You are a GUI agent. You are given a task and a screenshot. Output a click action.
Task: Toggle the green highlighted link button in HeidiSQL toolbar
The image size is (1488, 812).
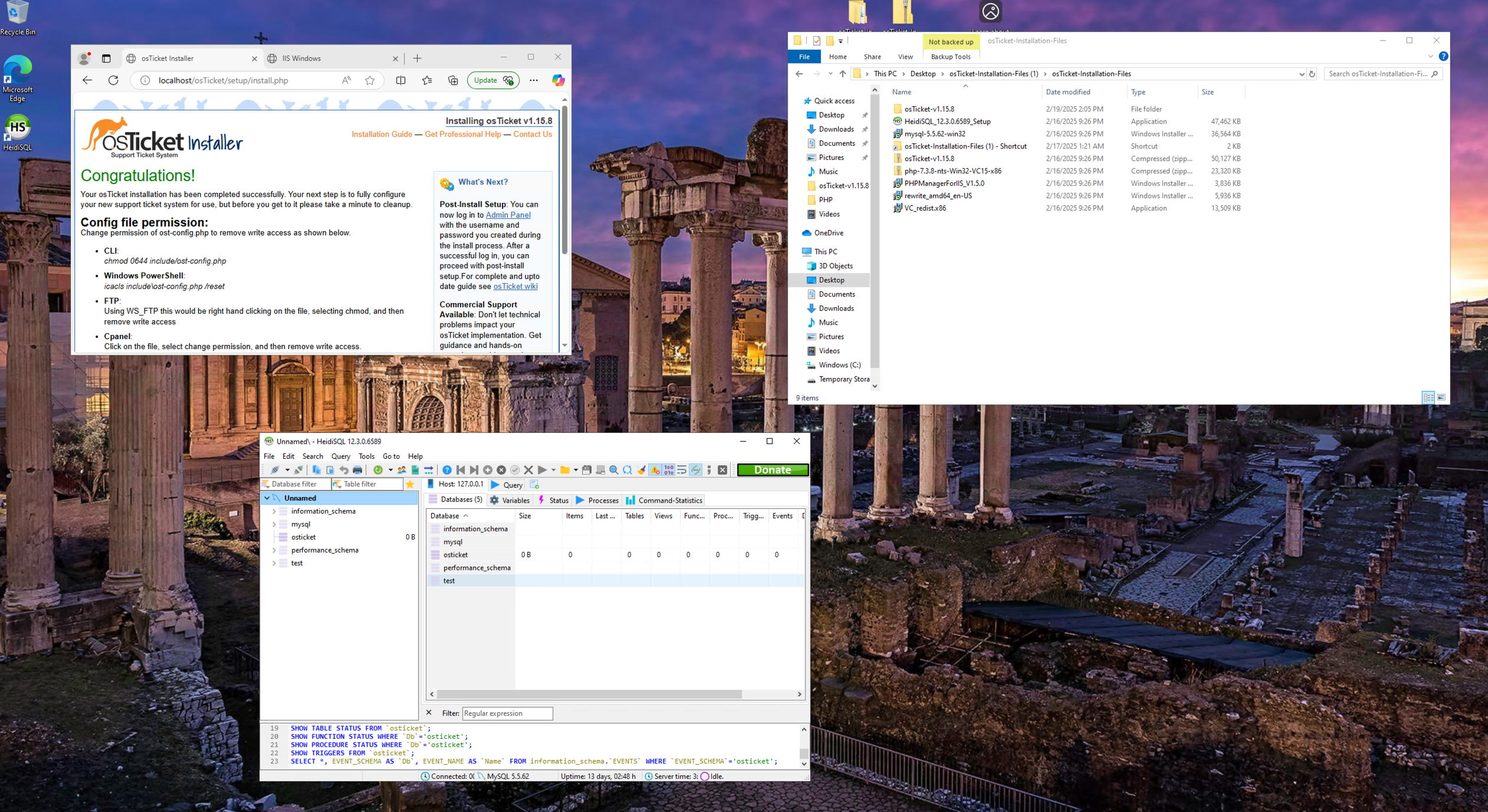pyautogui.click(x=696, y=470)
